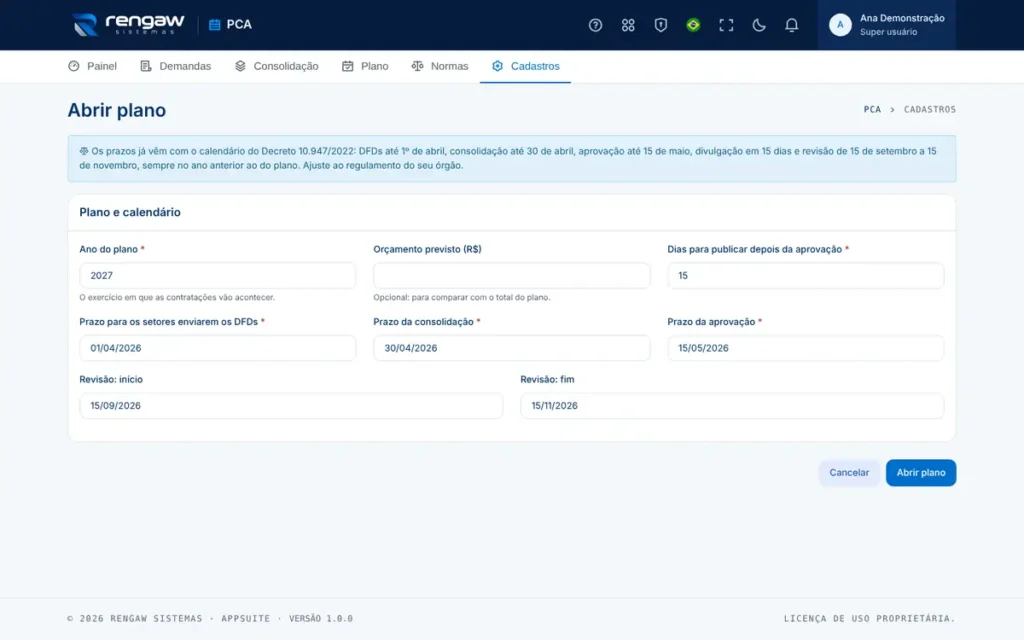Click the Cancelar button

(849, 473)
